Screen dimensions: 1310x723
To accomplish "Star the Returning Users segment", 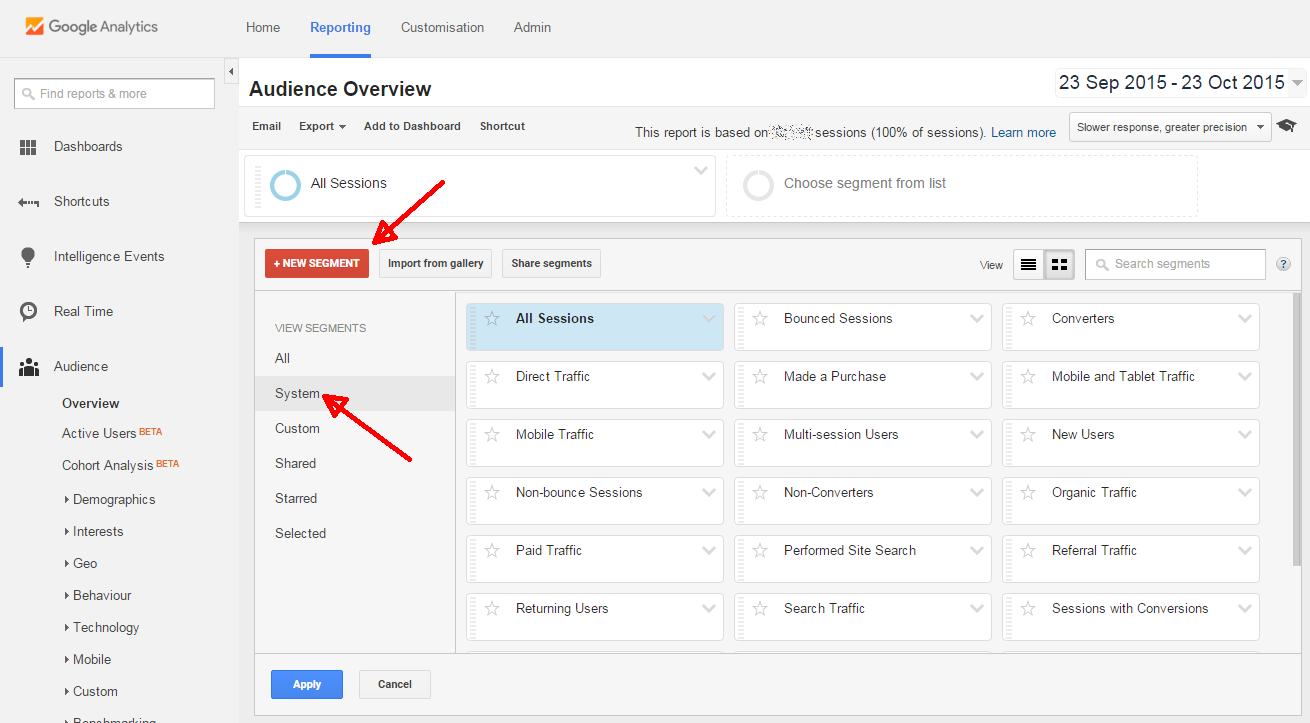I will coord(491,609).
